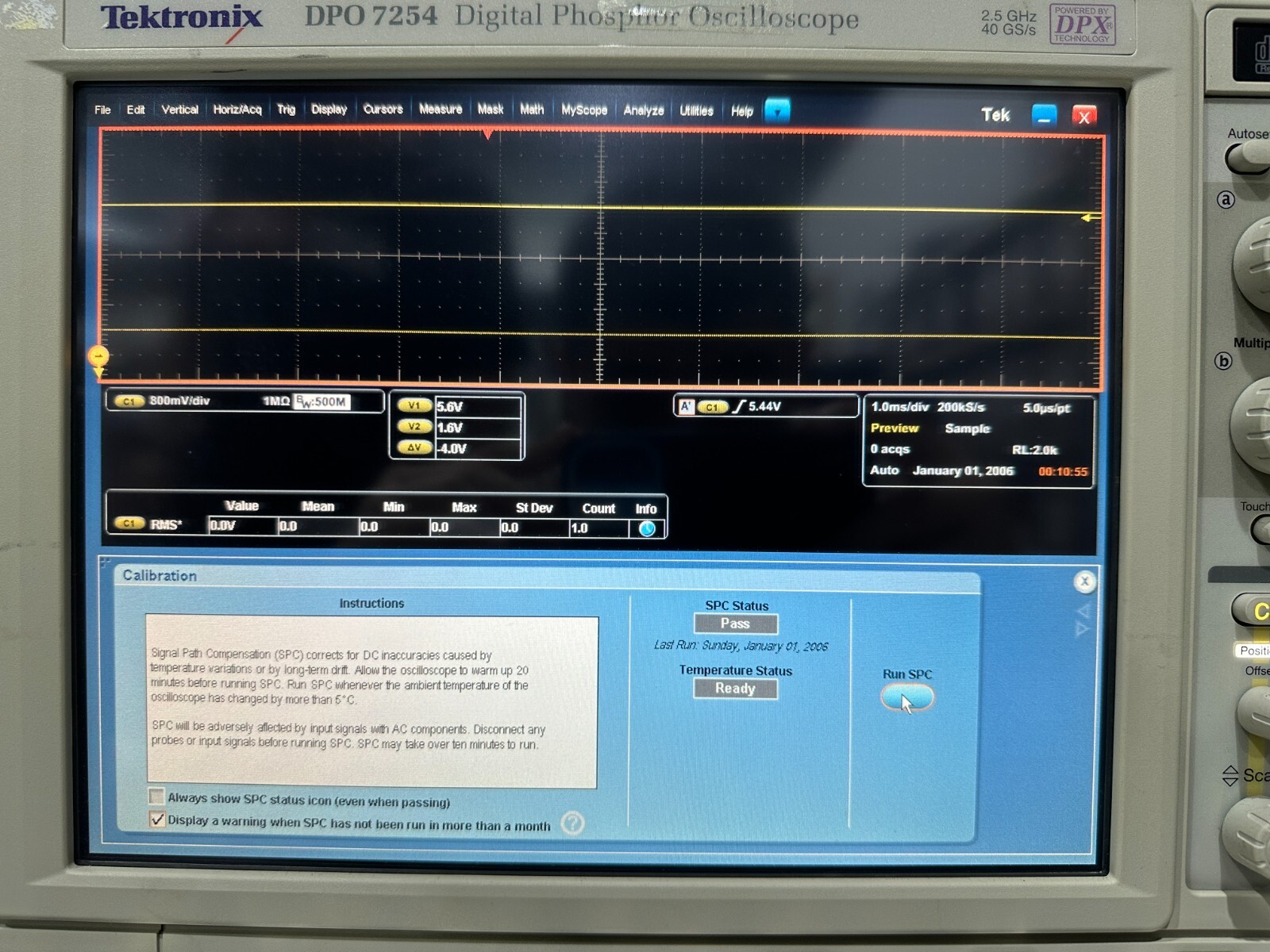The image size is (1270, 952).
Task: Click the V1 cursor badge
Action: click(x=414, y=405)
